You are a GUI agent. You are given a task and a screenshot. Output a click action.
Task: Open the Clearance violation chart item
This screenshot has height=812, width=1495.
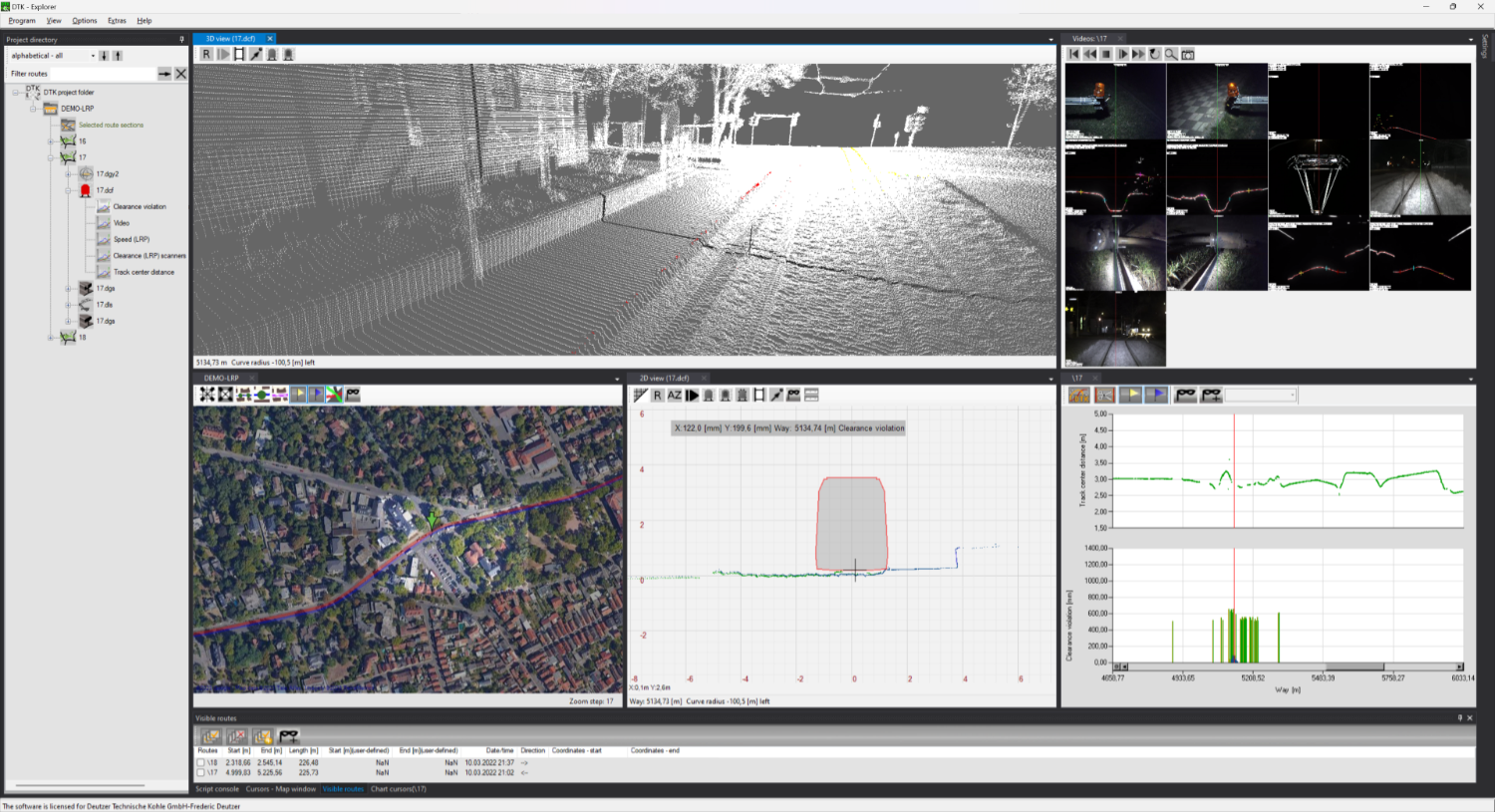tap(139, 207)
